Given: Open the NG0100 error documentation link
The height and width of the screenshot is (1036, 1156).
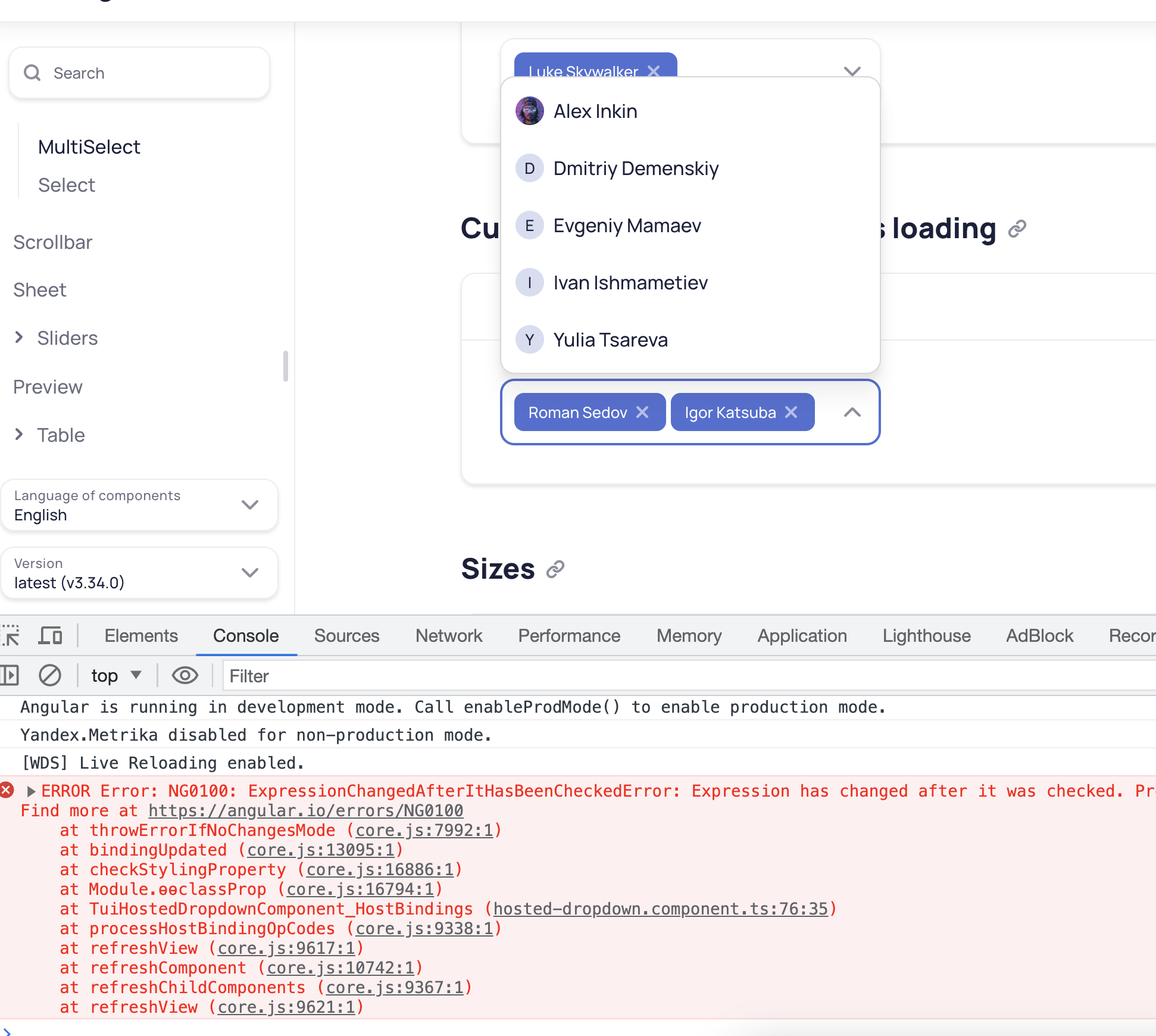Looking at the screenshot, I should (305, 810).
